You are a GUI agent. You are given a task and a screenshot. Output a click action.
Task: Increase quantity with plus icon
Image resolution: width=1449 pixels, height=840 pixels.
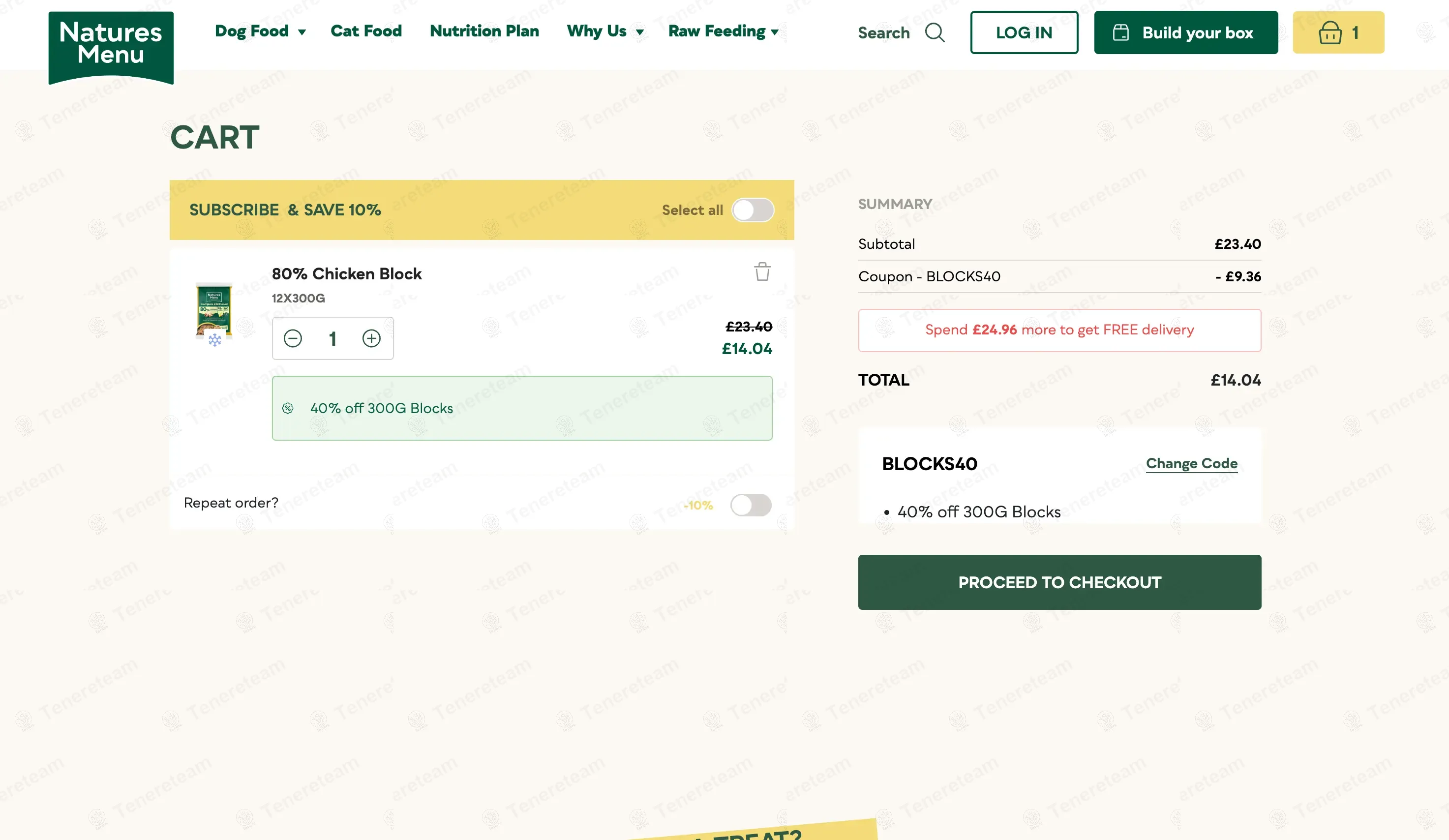point(371,339)
